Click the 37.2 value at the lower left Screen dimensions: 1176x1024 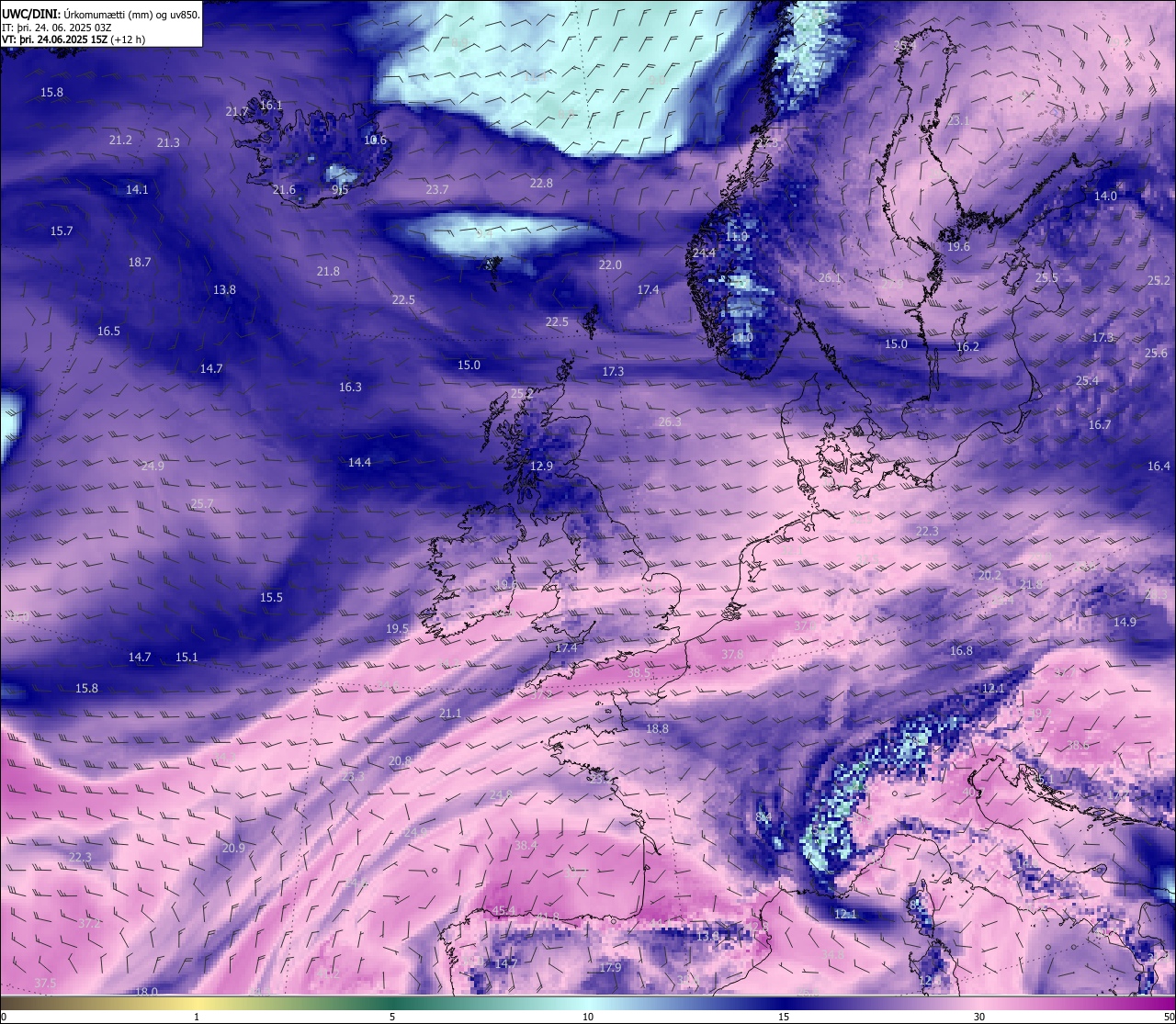point(89,924)
